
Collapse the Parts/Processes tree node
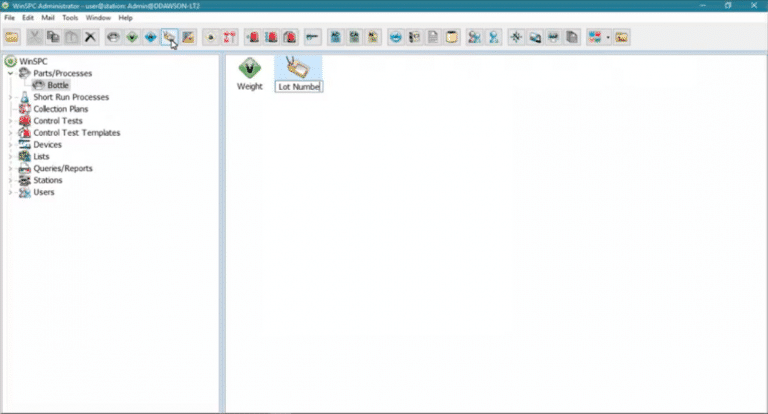[10, 74]
